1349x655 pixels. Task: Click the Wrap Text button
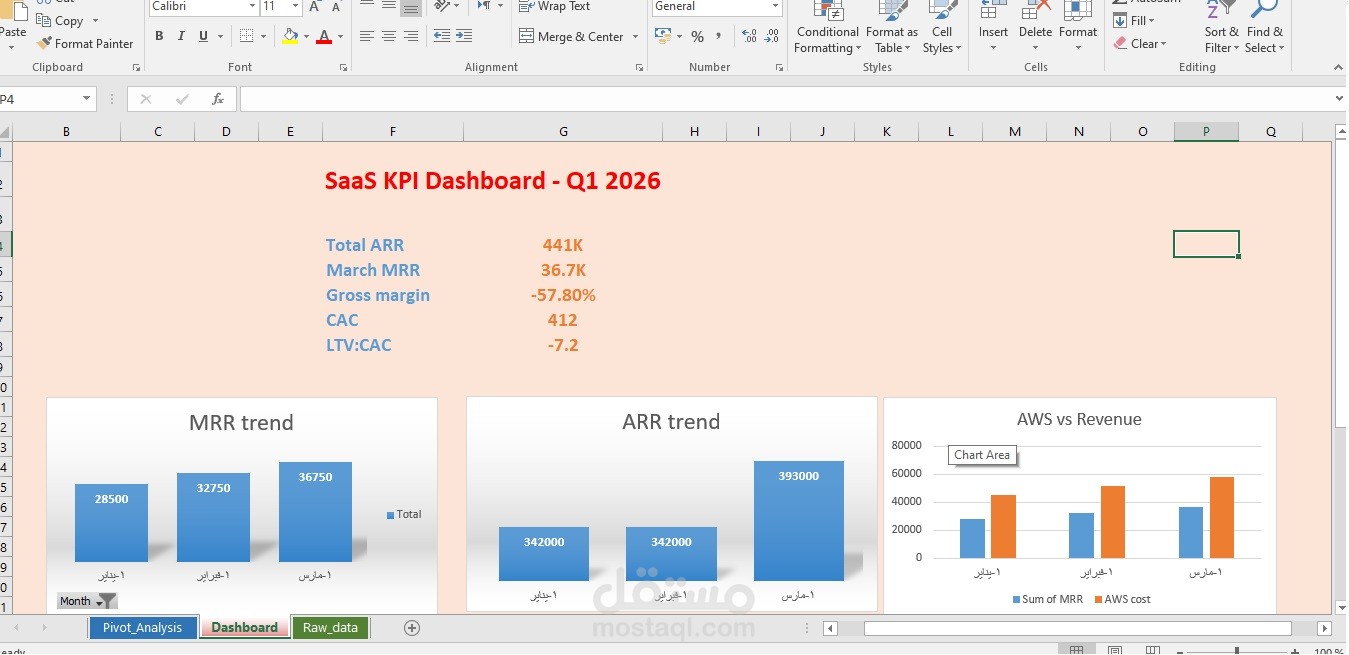point(555,6)
